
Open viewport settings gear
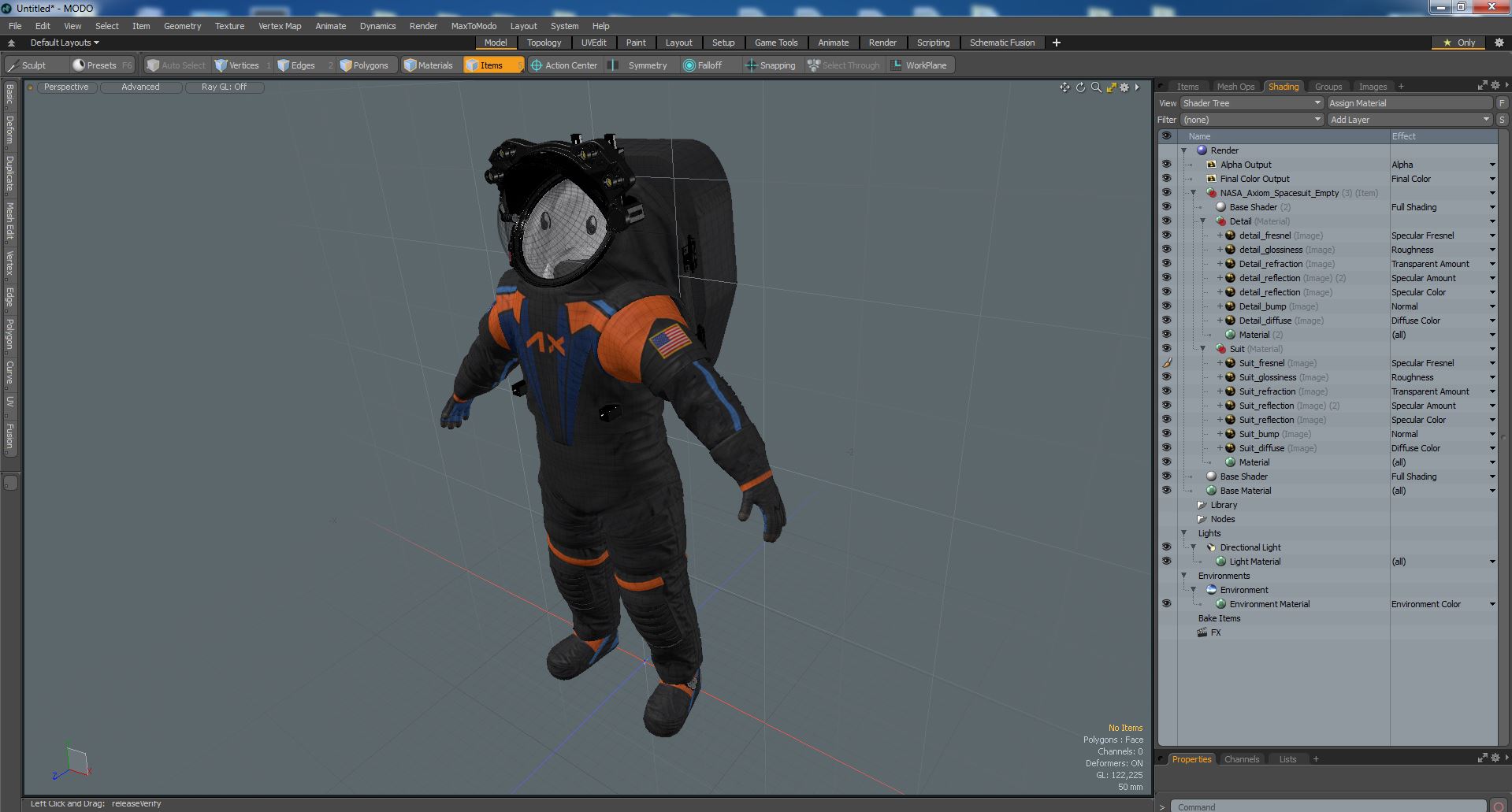tap(1124, 87)
